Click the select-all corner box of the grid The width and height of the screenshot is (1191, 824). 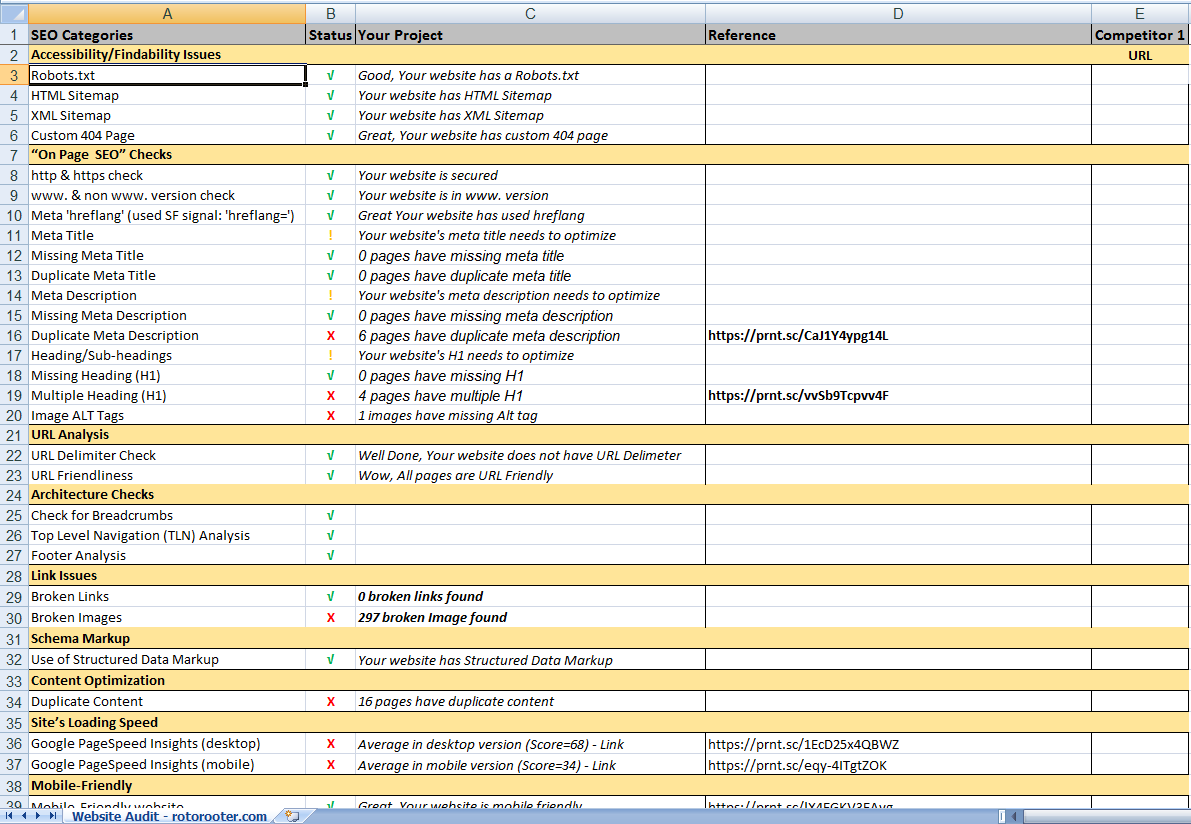tap(13, 13)
